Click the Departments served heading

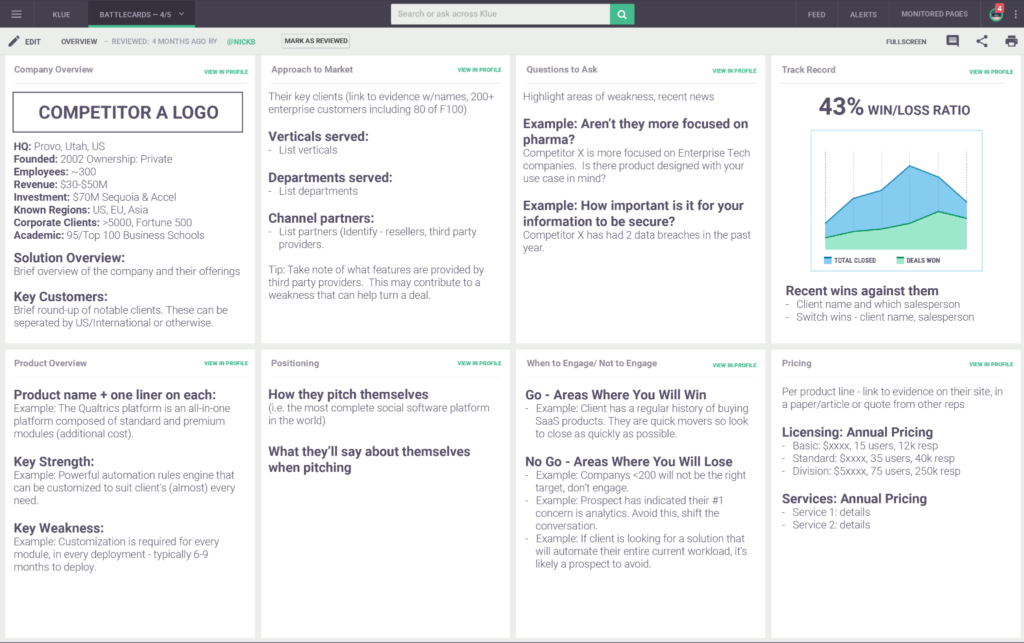(x=330, y=178)
